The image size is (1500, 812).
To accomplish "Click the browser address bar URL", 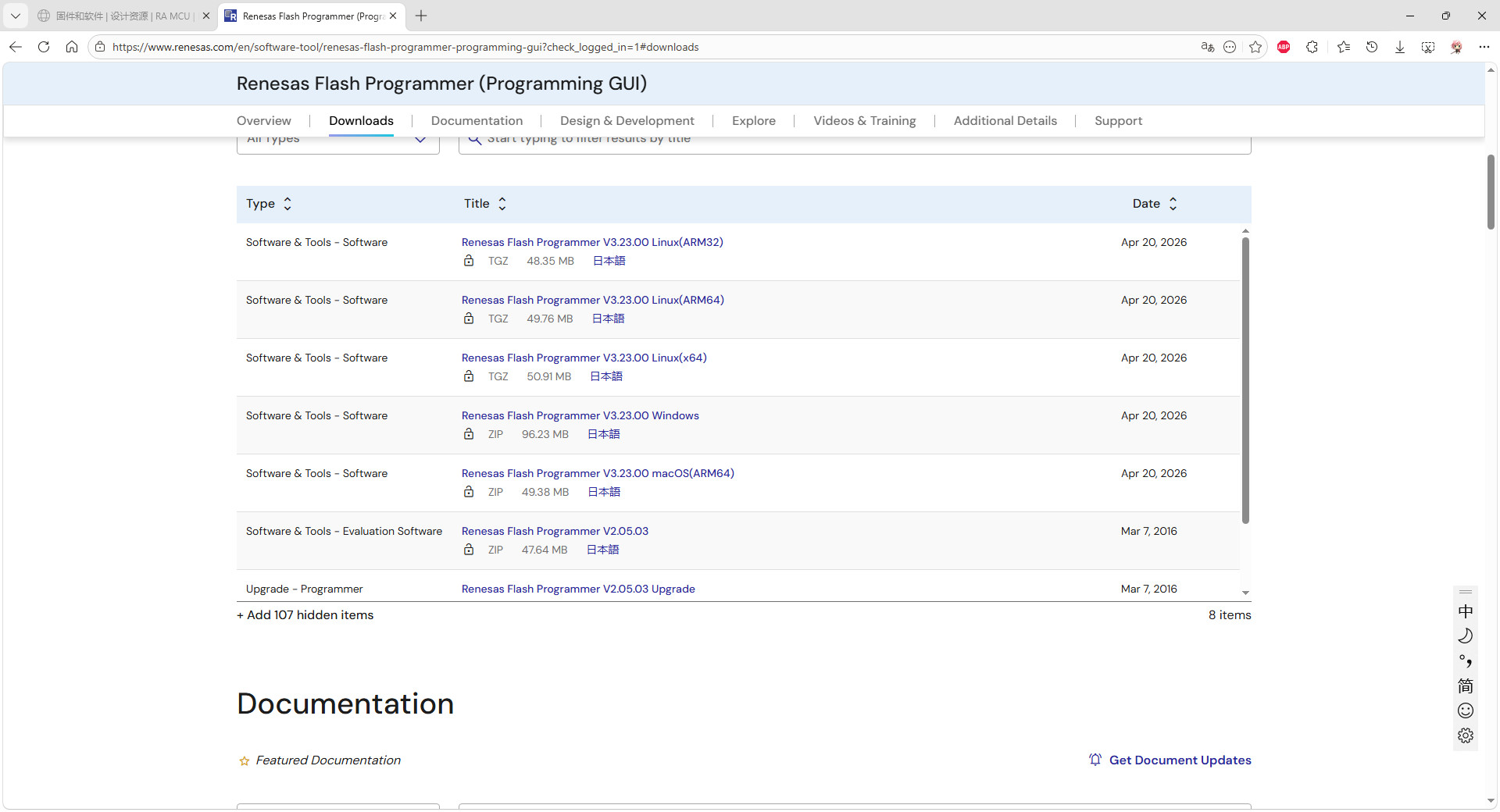I will click(x=405, y=47).
